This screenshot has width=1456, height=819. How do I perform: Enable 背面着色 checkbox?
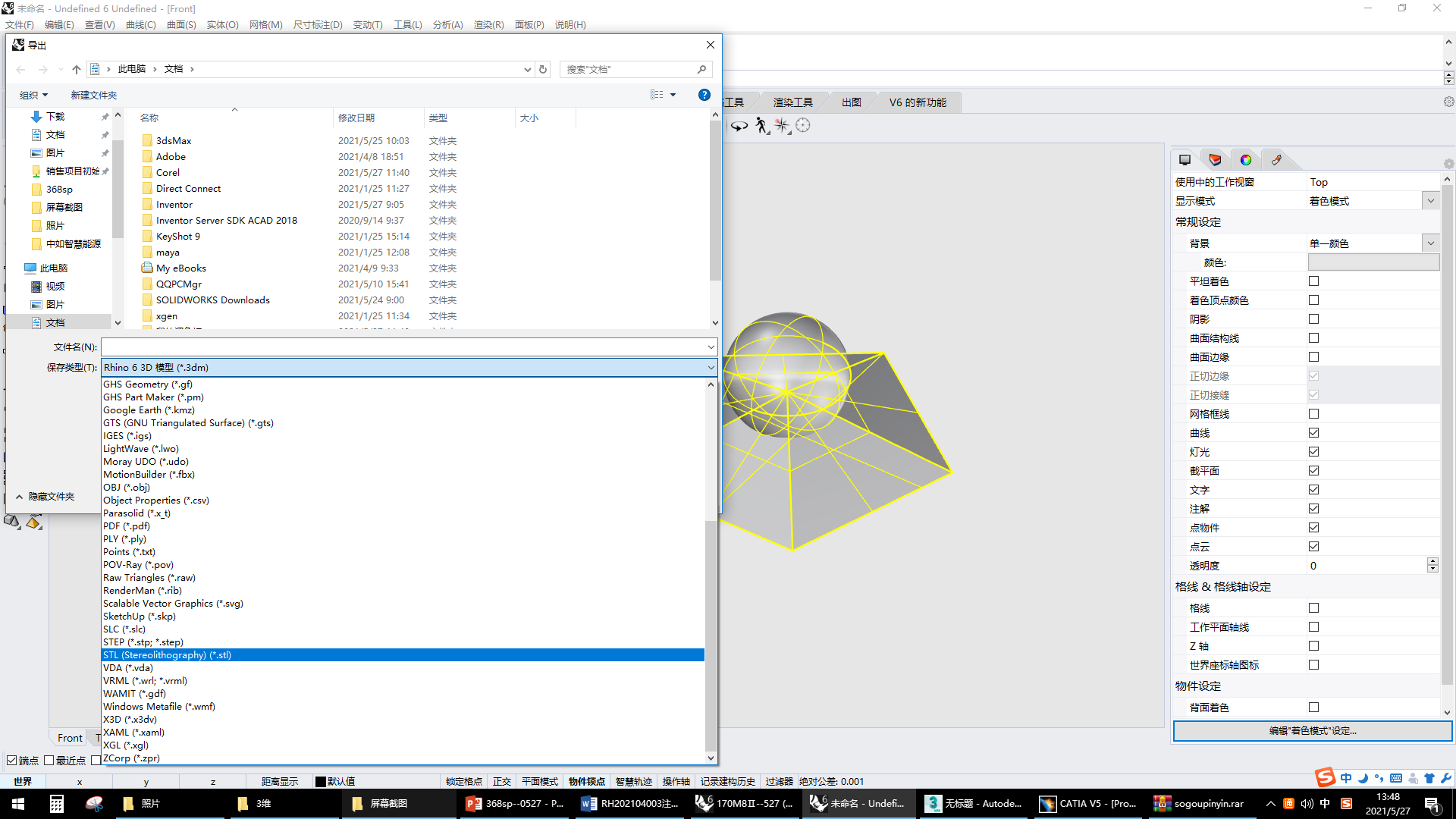(1315, 707)
